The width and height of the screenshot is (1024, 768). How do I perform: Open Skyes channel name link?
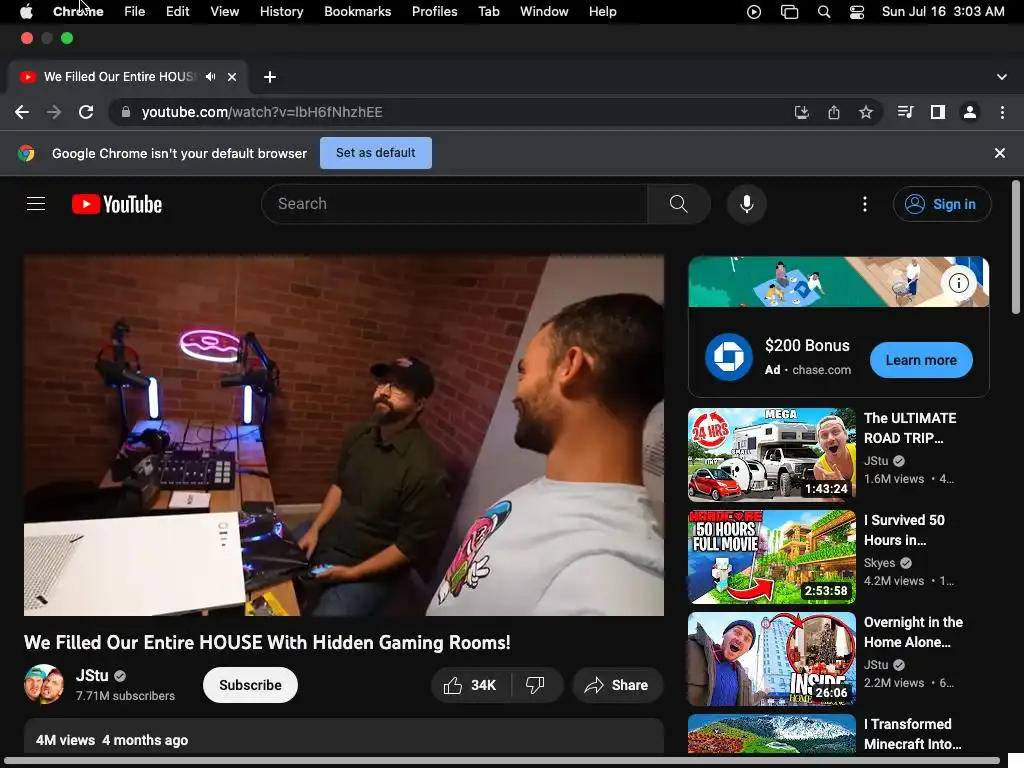coord(879,563)
